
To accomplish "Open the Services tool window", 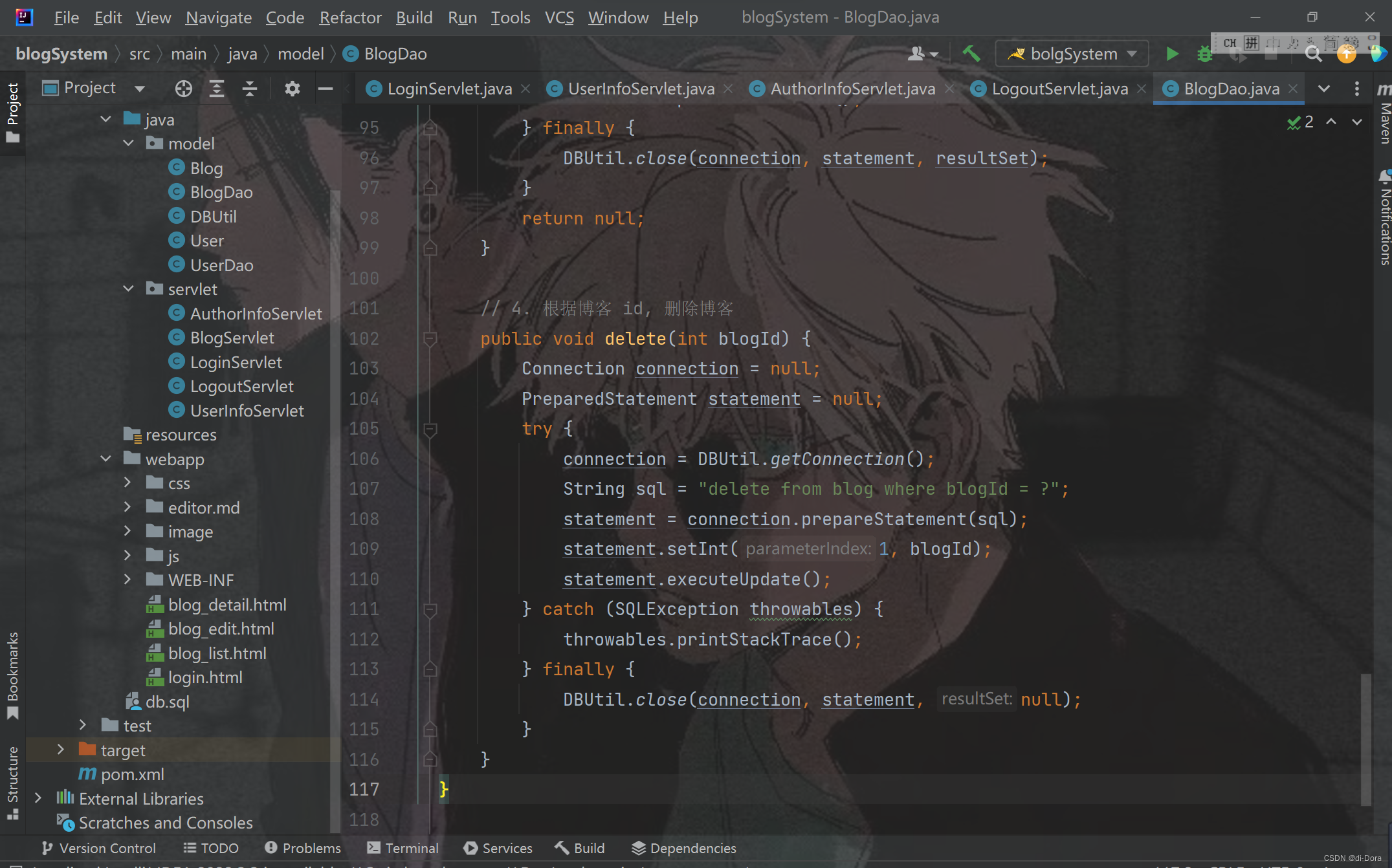I will pos(498,848).
